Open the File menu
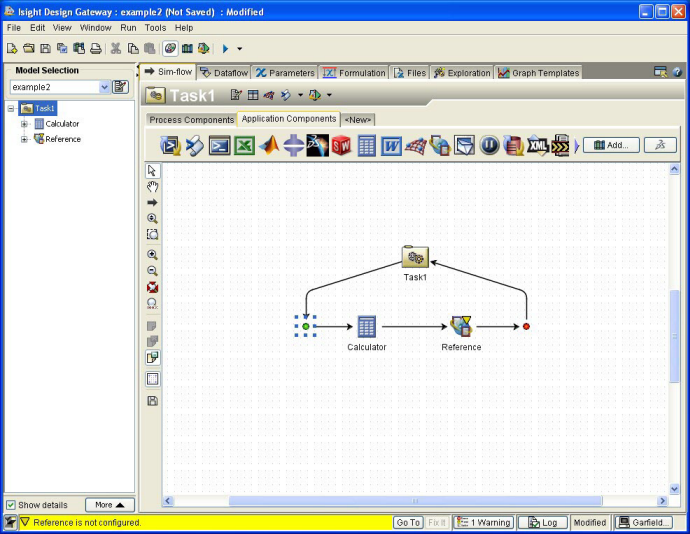The width and height of the screenshot is (690, 534). tap(14, 28)
